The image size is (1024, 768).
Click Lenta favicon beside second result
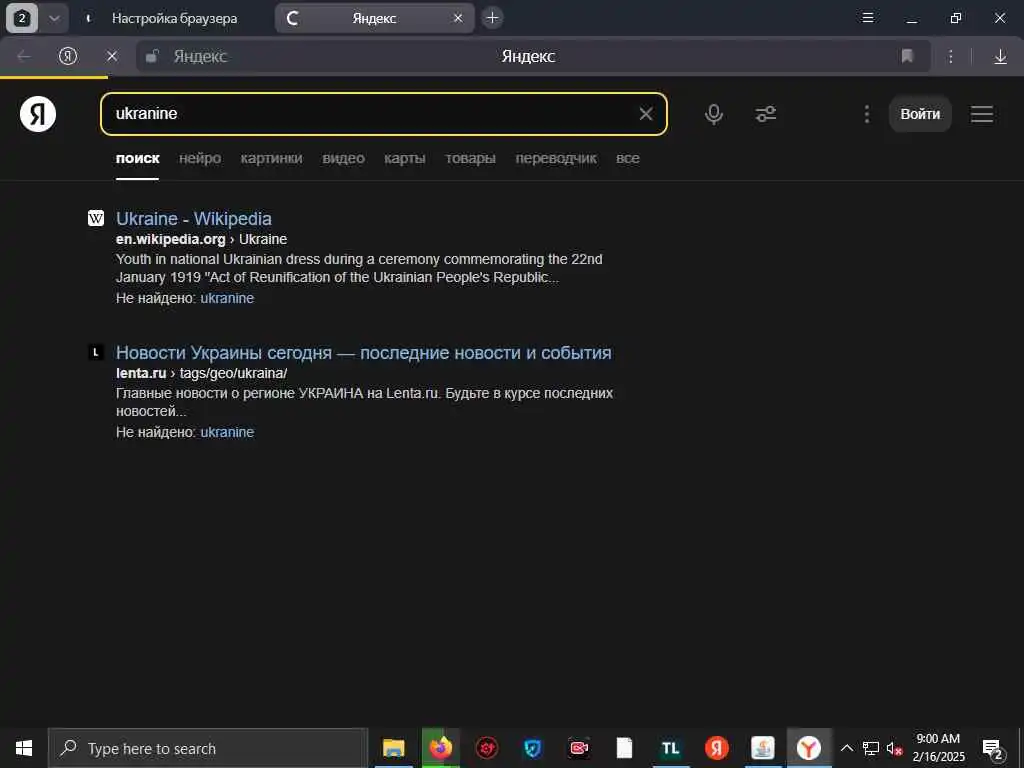click(x=96, y=353)
